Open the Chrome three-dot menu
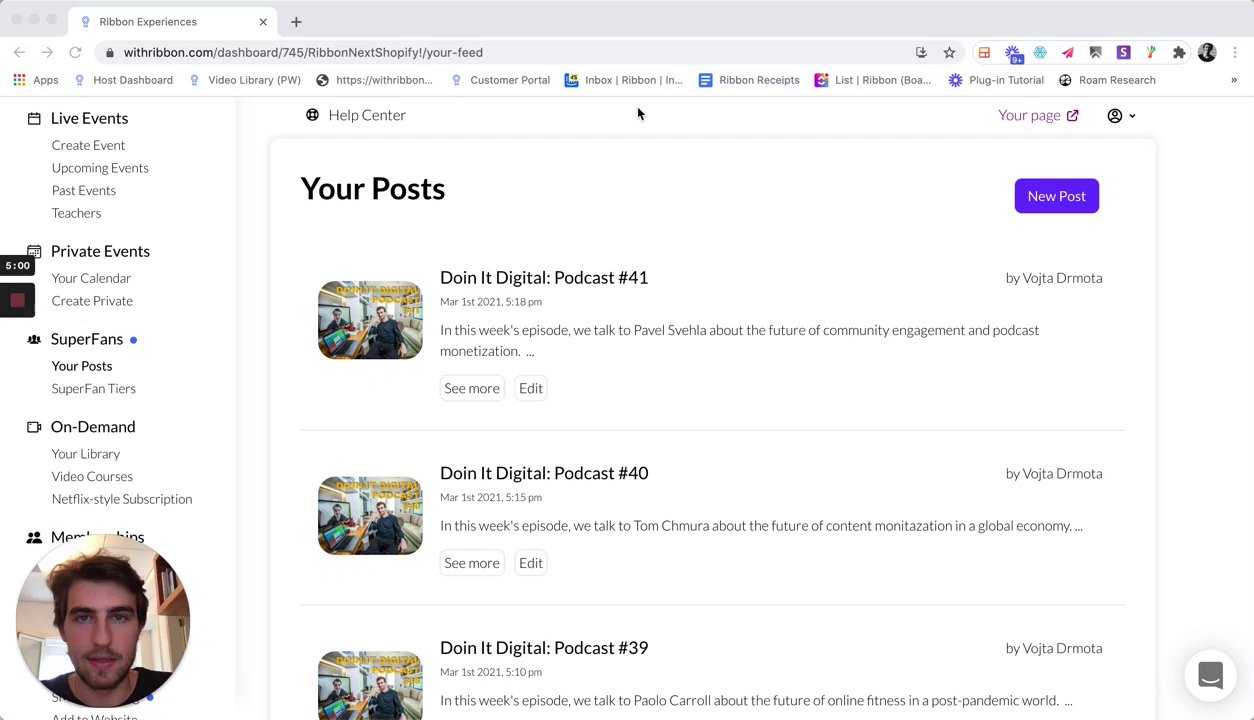Screen dimensions: 1254x720 tap(1235, 52)
